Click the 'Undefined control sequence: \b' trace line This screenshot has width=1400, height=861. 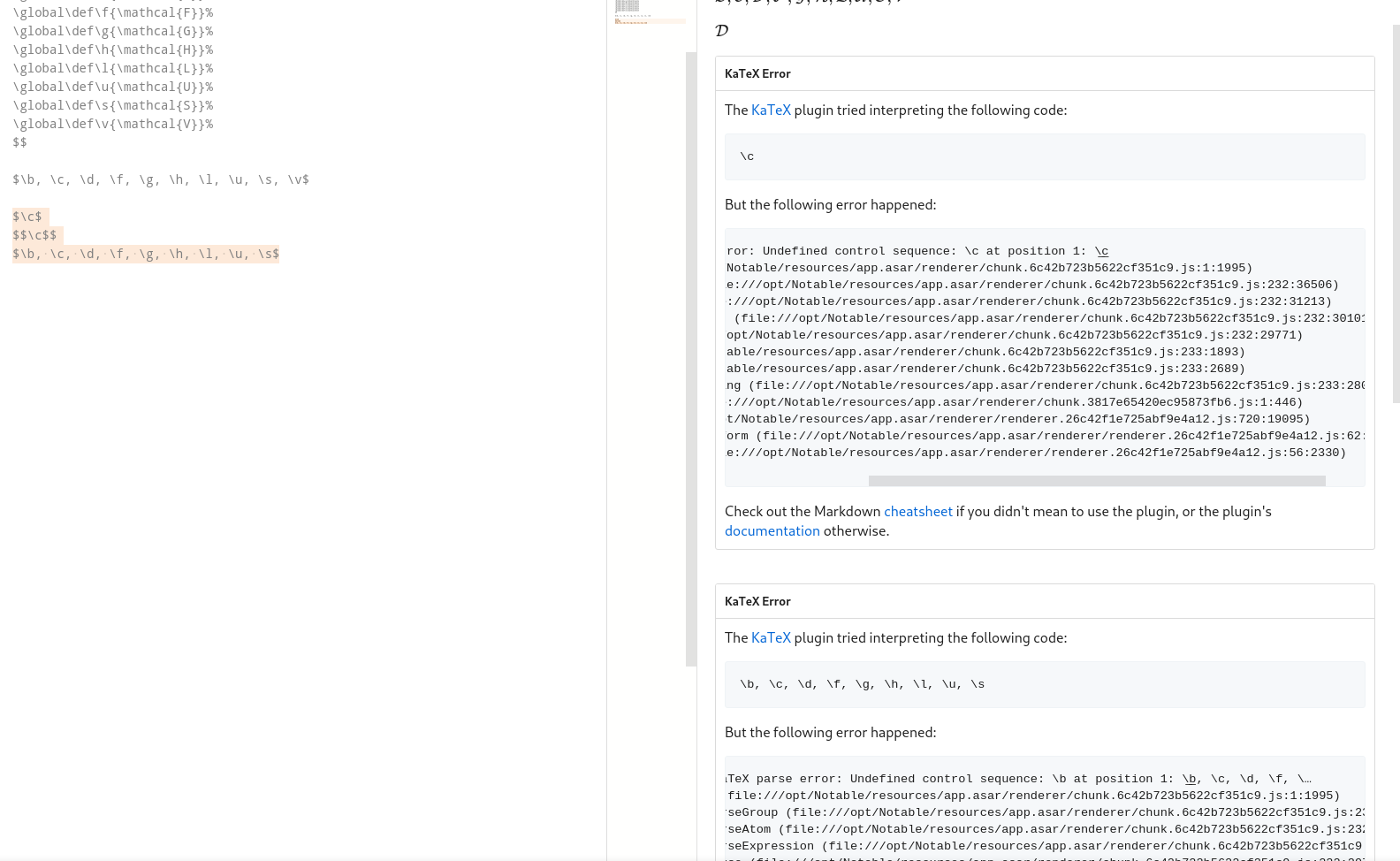pos(1019,779)
